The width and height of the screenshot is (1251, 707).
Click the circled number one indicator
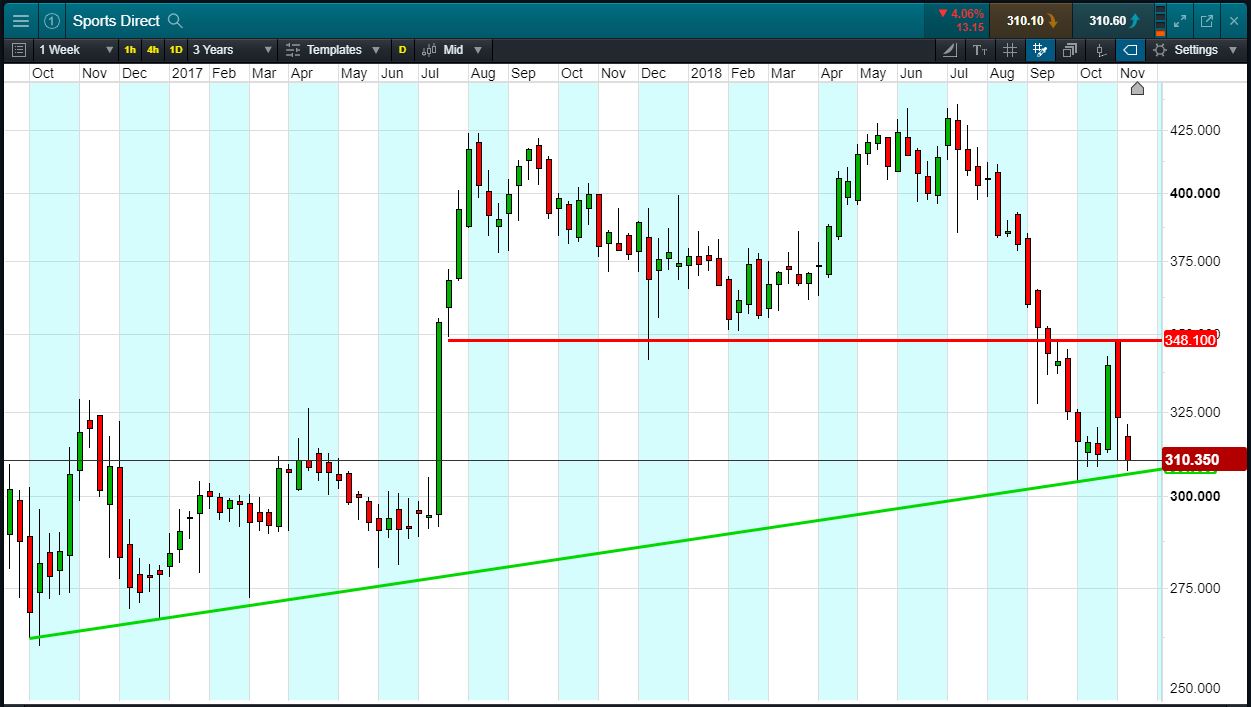(52, 20)
